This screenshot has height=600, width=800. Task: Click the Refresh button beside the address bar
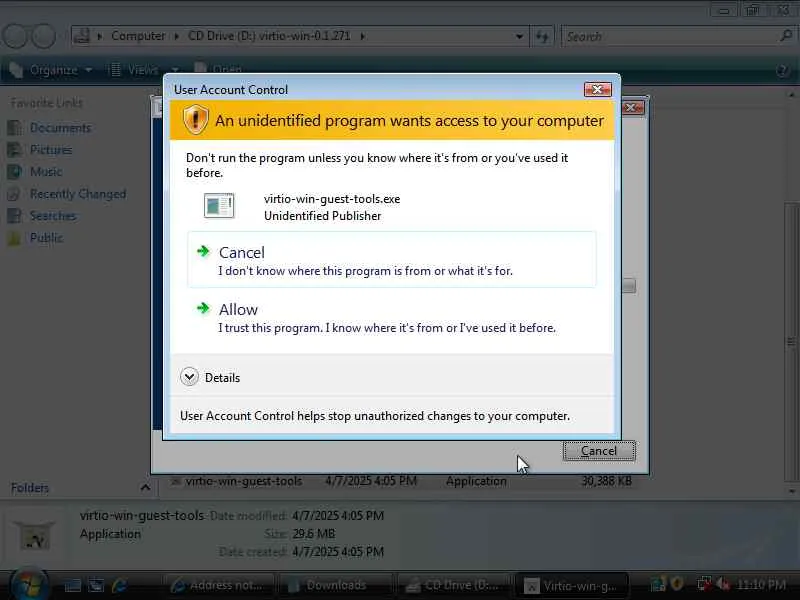point(541,36)
